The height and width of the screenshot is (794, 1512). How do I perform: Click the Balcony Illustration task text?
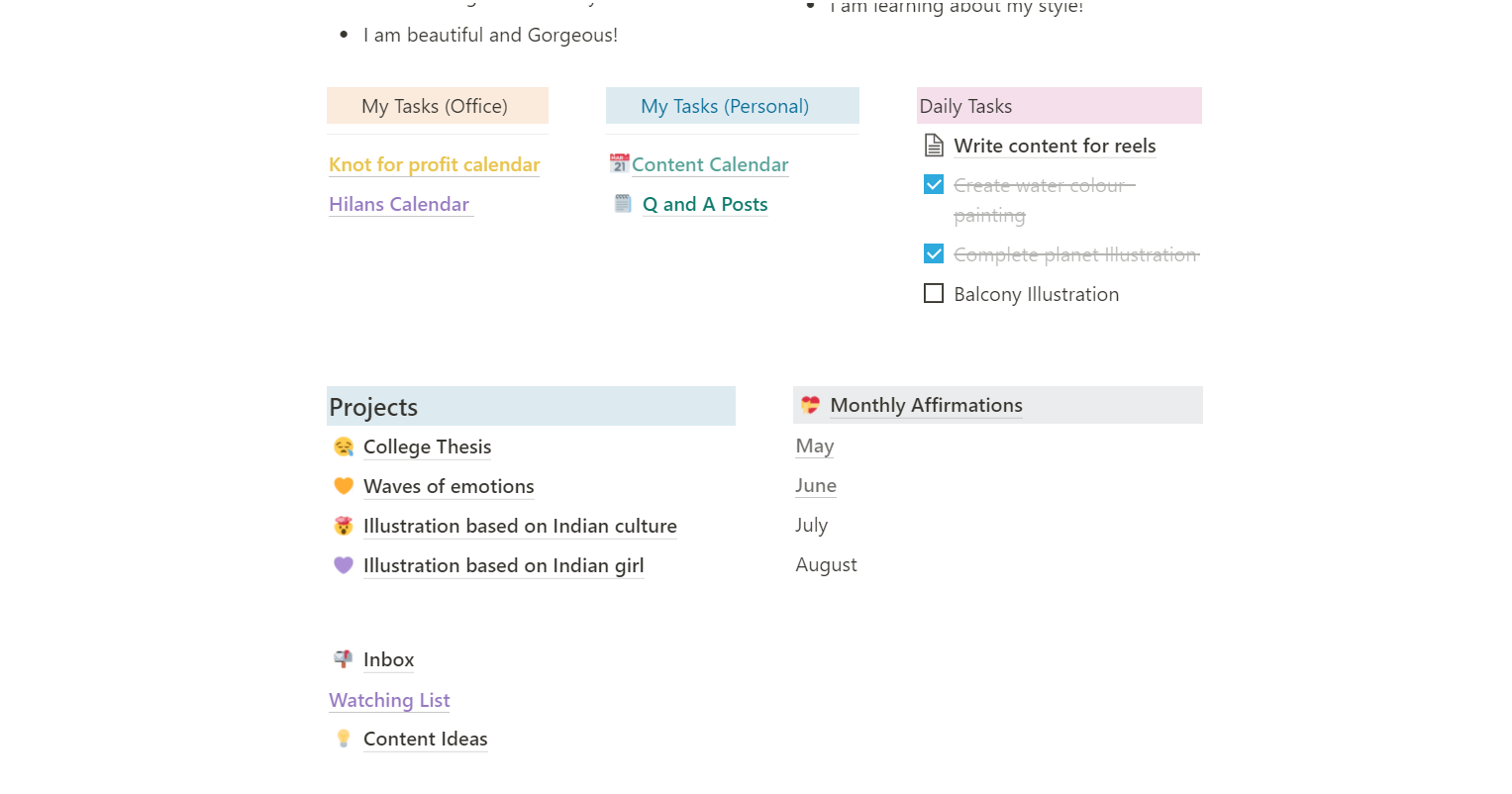tap(1036, 294)
